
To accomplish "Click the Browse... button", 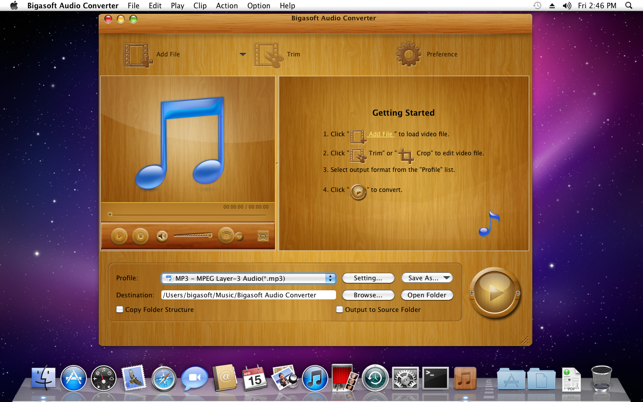I will click(368, 295).
